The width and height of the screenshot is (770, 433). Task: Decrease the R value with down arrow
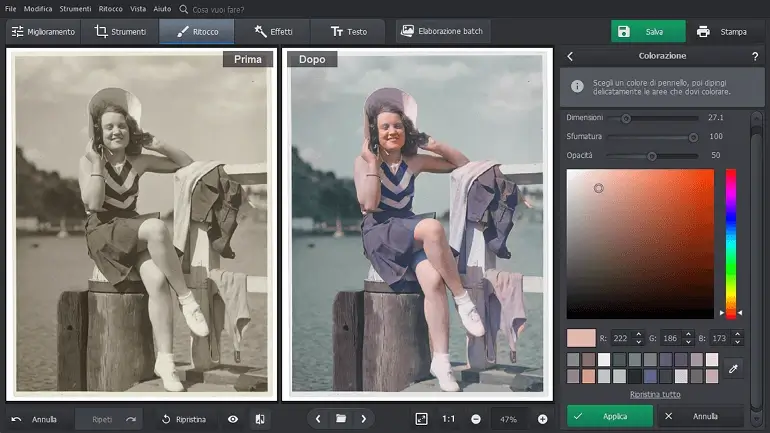[x=638, y=342]
